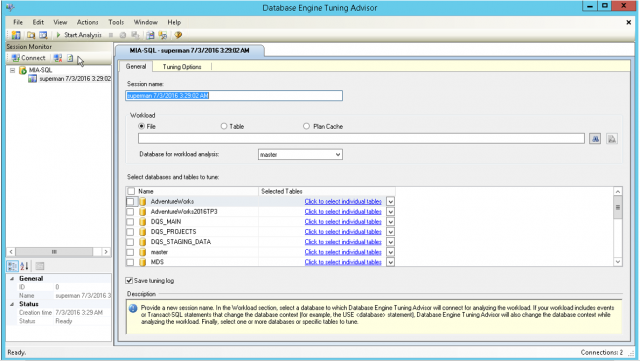
Task: Click the grayed Preview workload icon
Action: click(611, 139)
